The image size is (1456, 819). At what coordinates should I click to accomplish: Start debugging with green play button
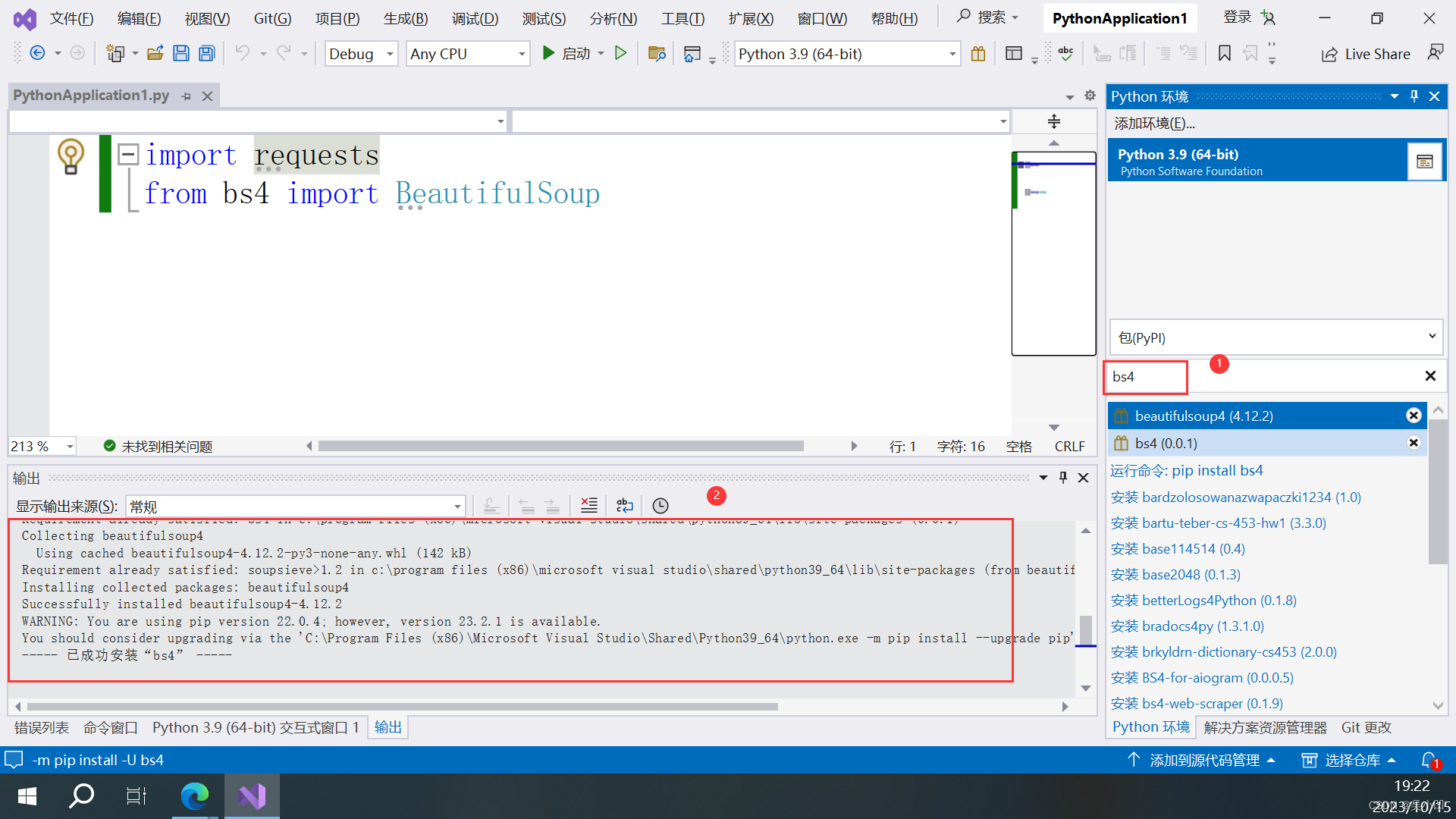click(548, 53)
